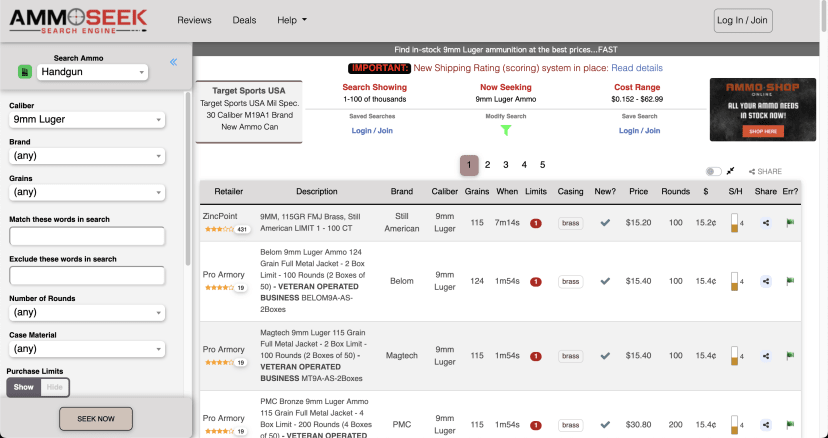This screenshot has width=828, height=438.
Task: Click the page vertical scrollbar
Action: pos(825,16)
